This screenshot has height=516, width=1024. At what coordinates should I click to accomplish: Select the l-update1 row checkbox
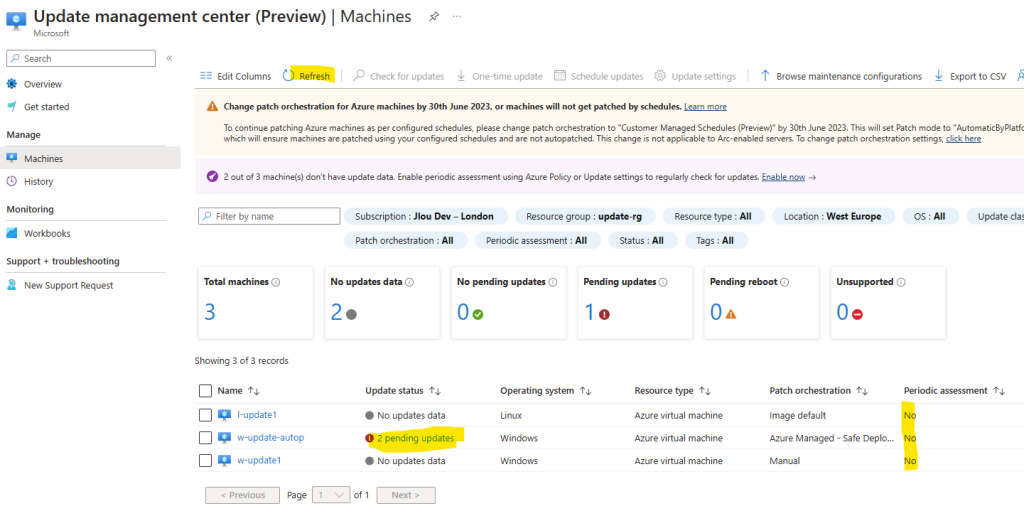(x=205, y=415)
